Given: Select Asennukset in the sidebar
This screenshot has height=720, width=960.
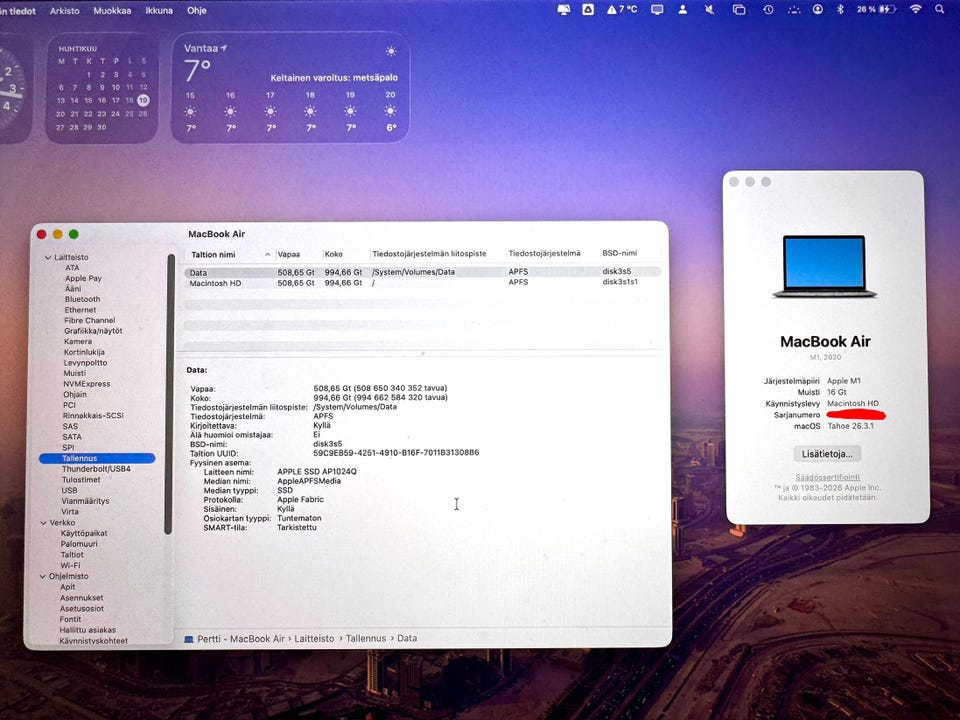Looking at the screenshot, I should [x=81, y=598].
